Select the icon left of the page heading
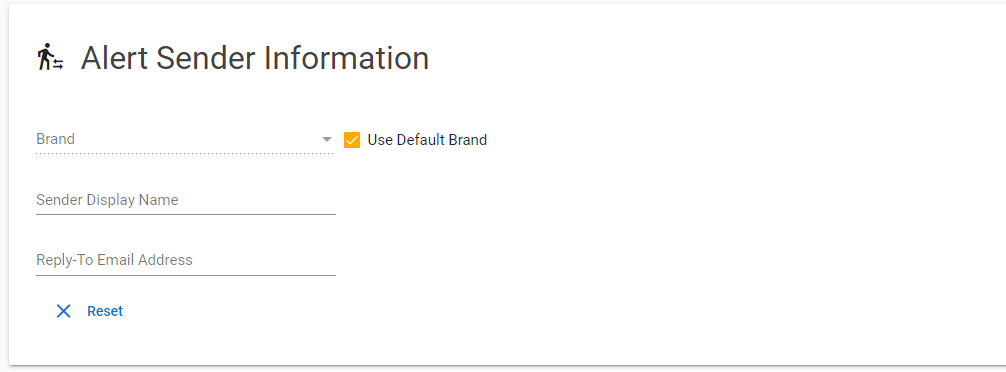The height and width of the screenshot is (372, 1006). (x=50, y=57)
